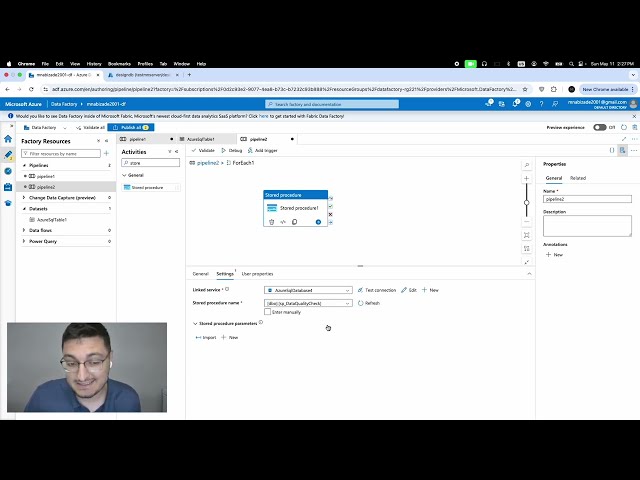The width and height of the screenshot is (640, 480).
Task: Open the Linked service dropdown
Action: click(x=308, y=290)
